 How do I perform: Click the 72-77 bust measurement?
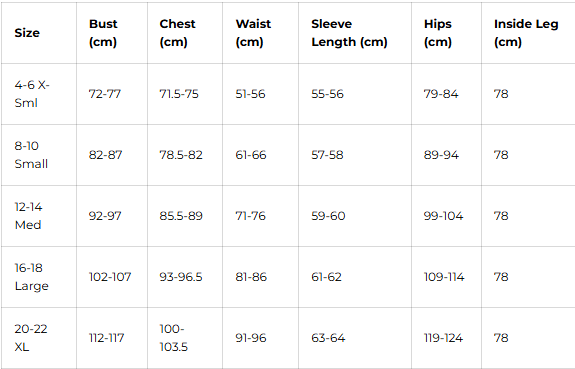point(105,94)
